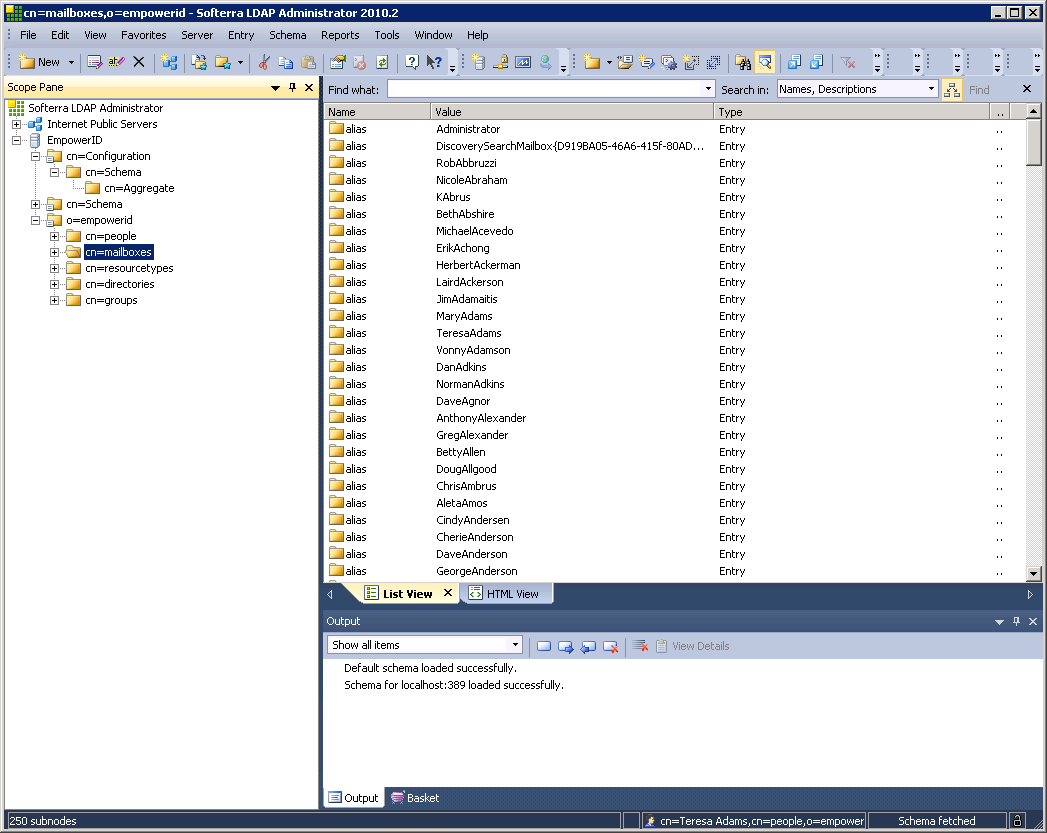Click the Delete X icon in toolbar

coord(139,62)
